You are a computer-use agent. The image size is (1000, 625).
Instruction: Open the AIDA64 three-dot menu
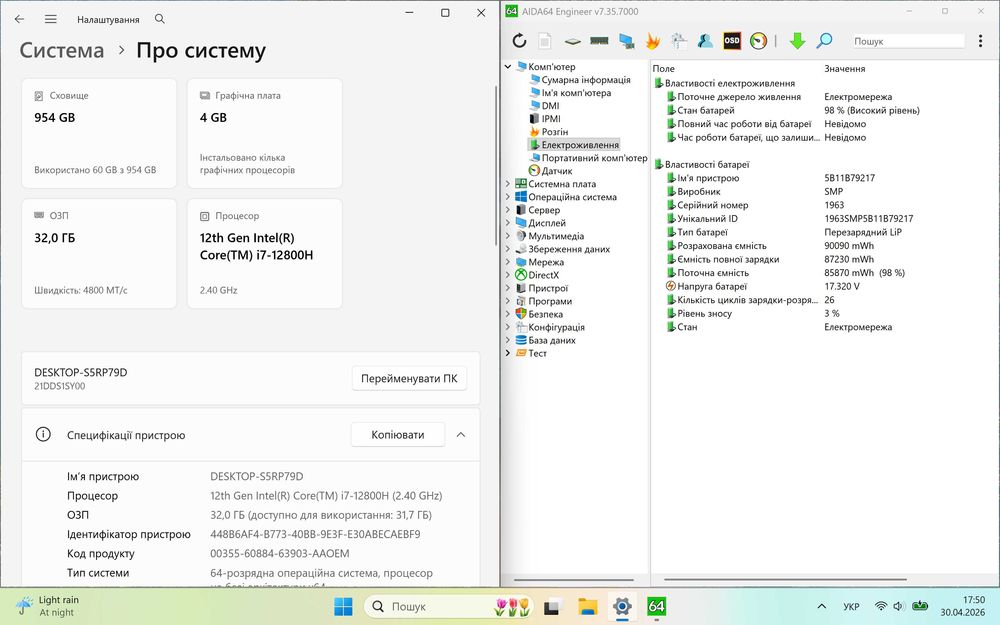[980, 41]
